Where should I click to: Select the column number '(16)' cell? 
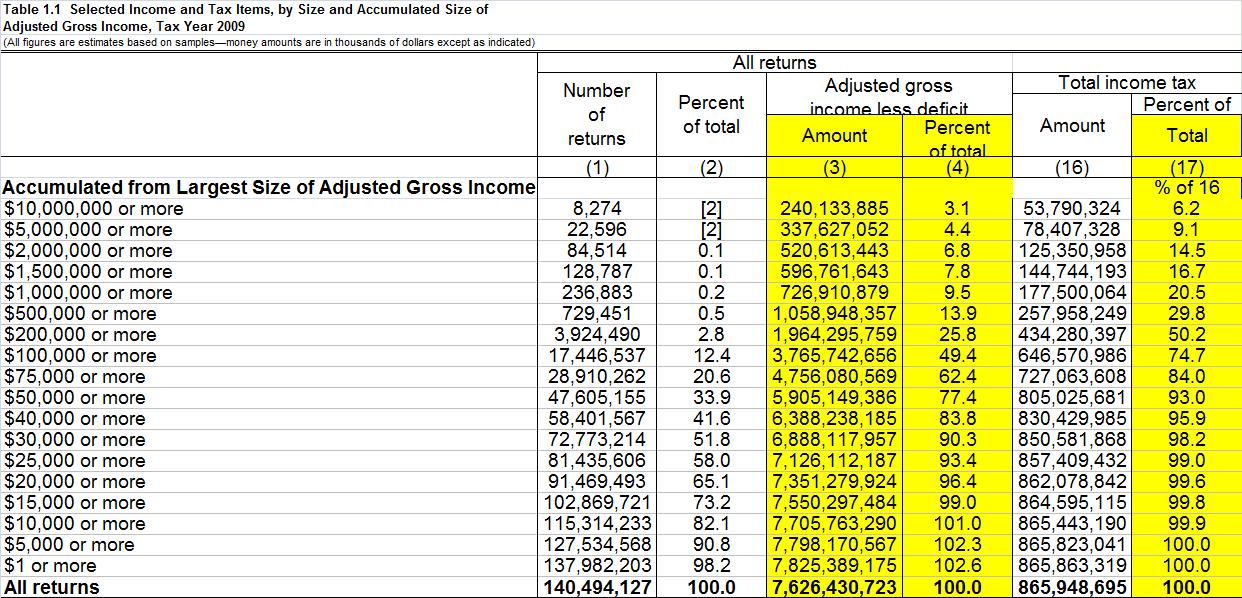[1072, 167]
